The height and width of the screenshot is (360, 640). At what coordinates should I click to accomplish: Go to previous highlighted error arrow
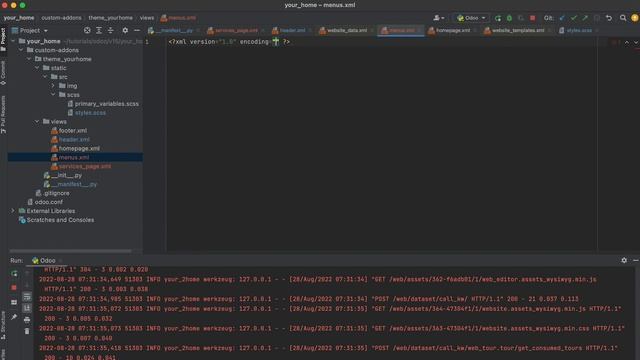627,42
